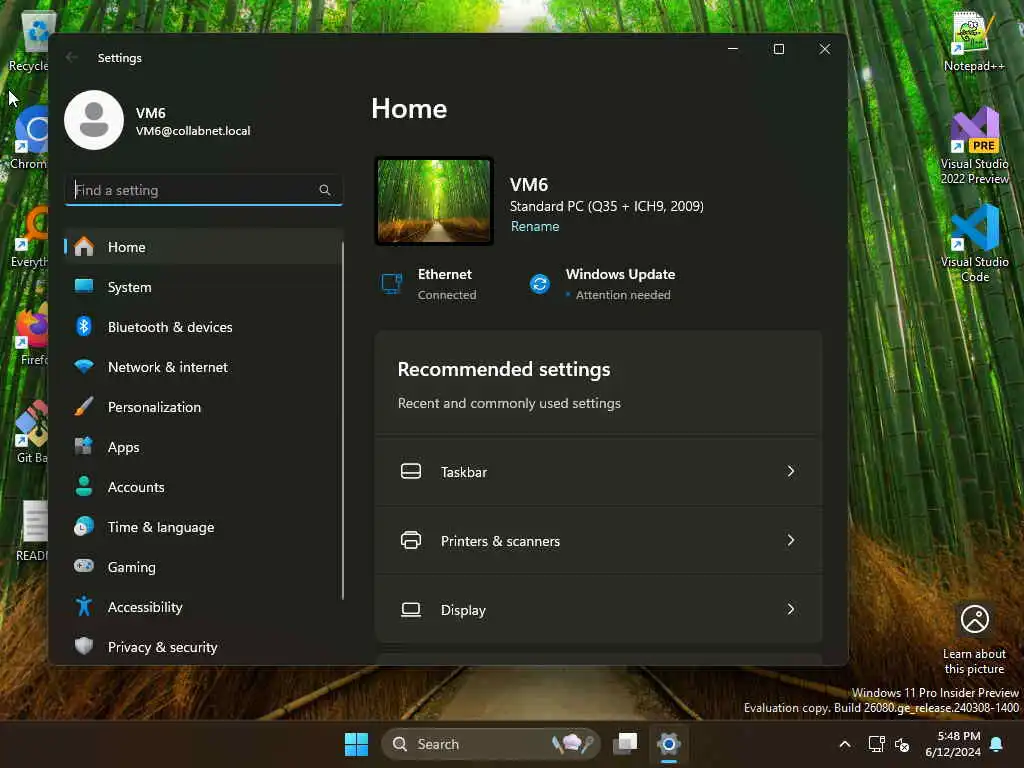1024x768 pixels.
Task: Click the muted volume tray icon
Action: [x=902, y=744]
